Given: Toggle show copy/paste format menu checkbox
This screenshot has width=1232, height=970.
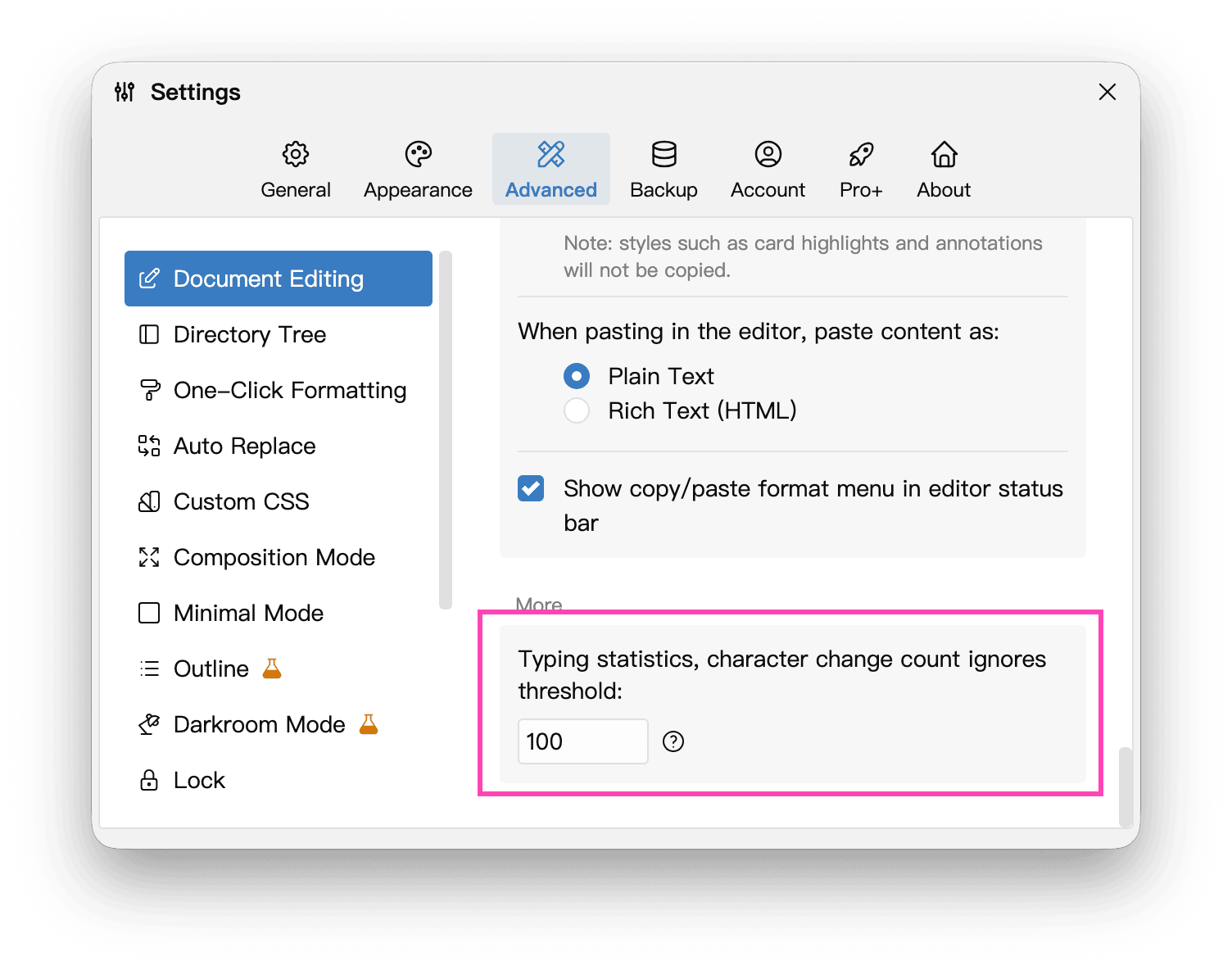Looking at the screenshot, I should pos(531,488).
